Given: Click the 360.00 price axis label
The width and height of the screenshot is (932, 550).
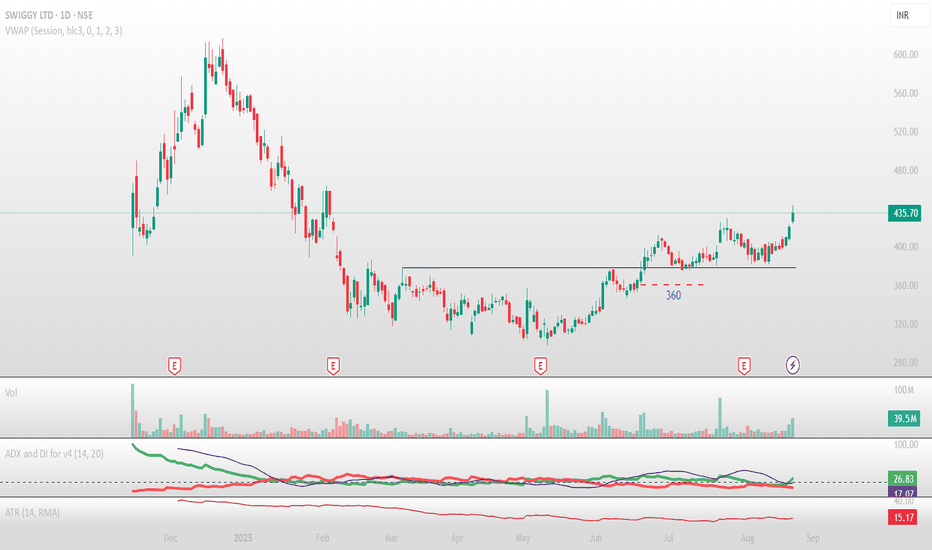Looking at the screenshot, I should (905, 285).
